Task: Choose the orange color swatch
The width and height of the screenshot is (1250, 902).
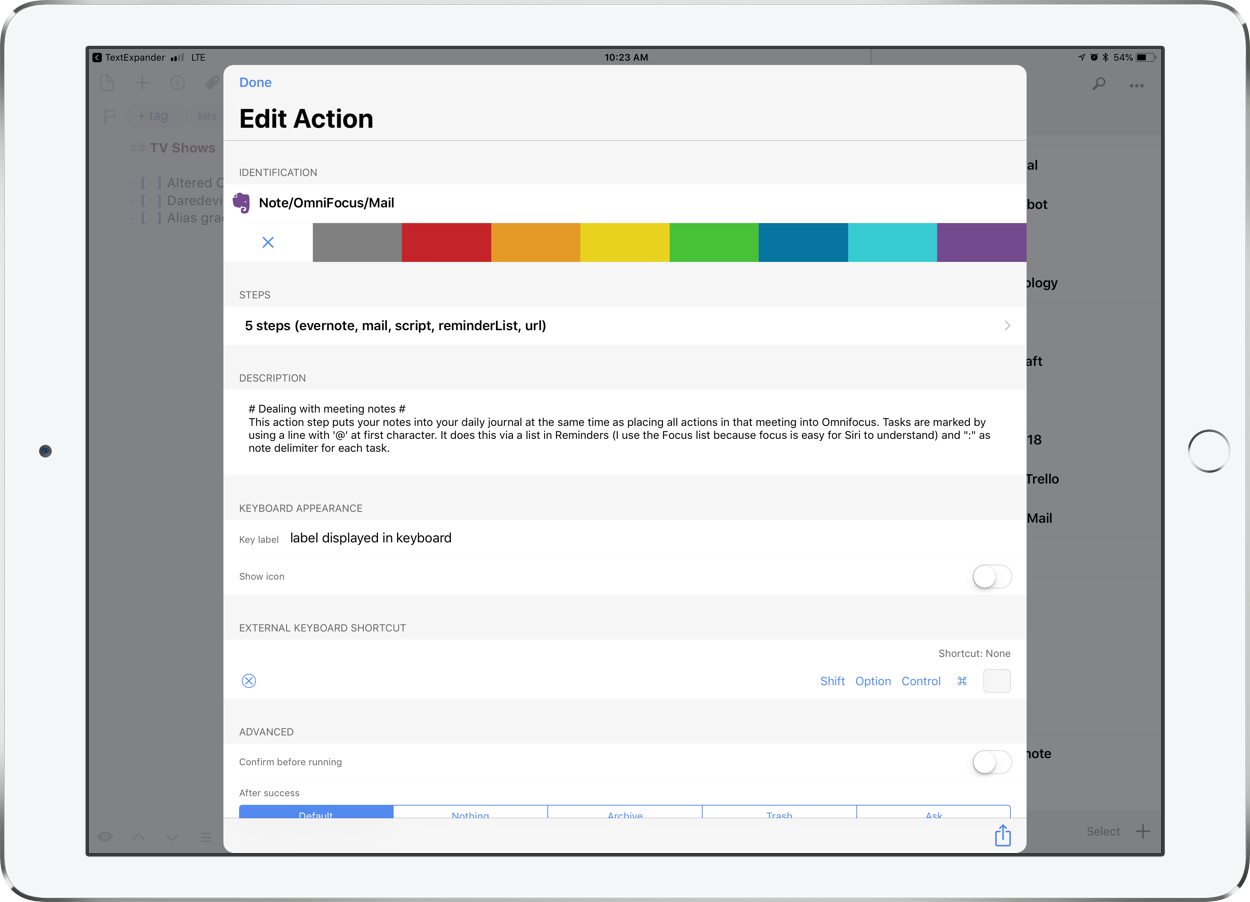Action: (x=535, y=242)
